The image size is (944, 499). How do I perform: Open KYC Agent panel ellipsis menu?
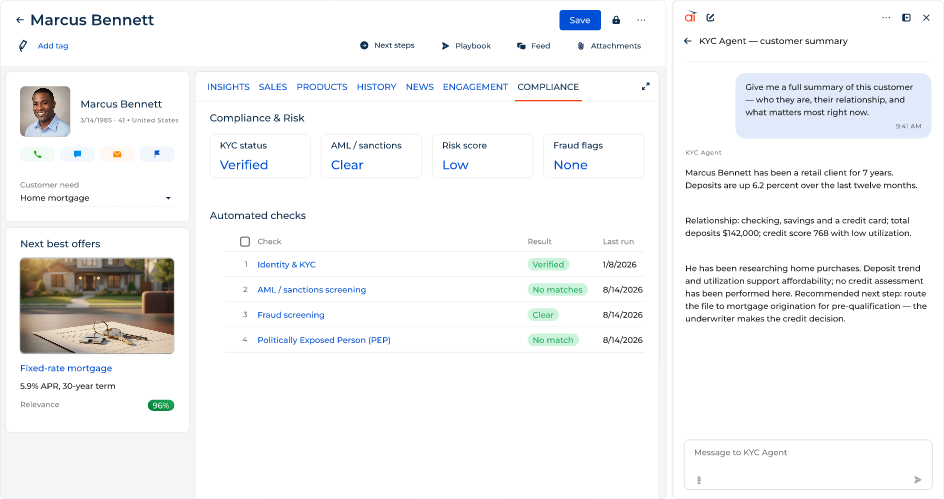pos(886,17)
